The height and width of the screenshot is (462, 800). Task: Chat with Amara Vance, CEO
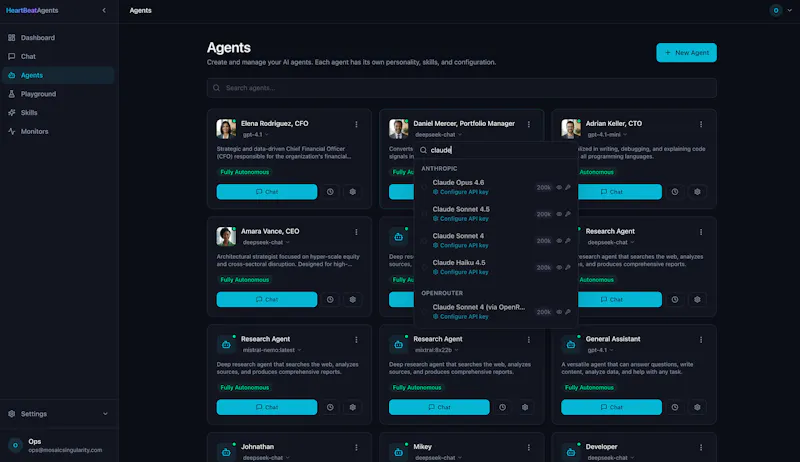pyautogui.click(x=267, y=299)
